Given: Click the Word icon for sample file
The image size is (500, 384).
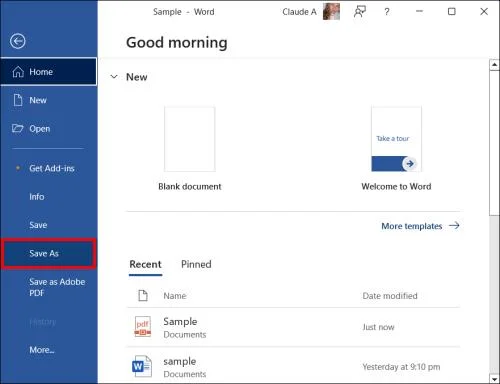Looking at the screenshot, I should click(x=142, y=366).
